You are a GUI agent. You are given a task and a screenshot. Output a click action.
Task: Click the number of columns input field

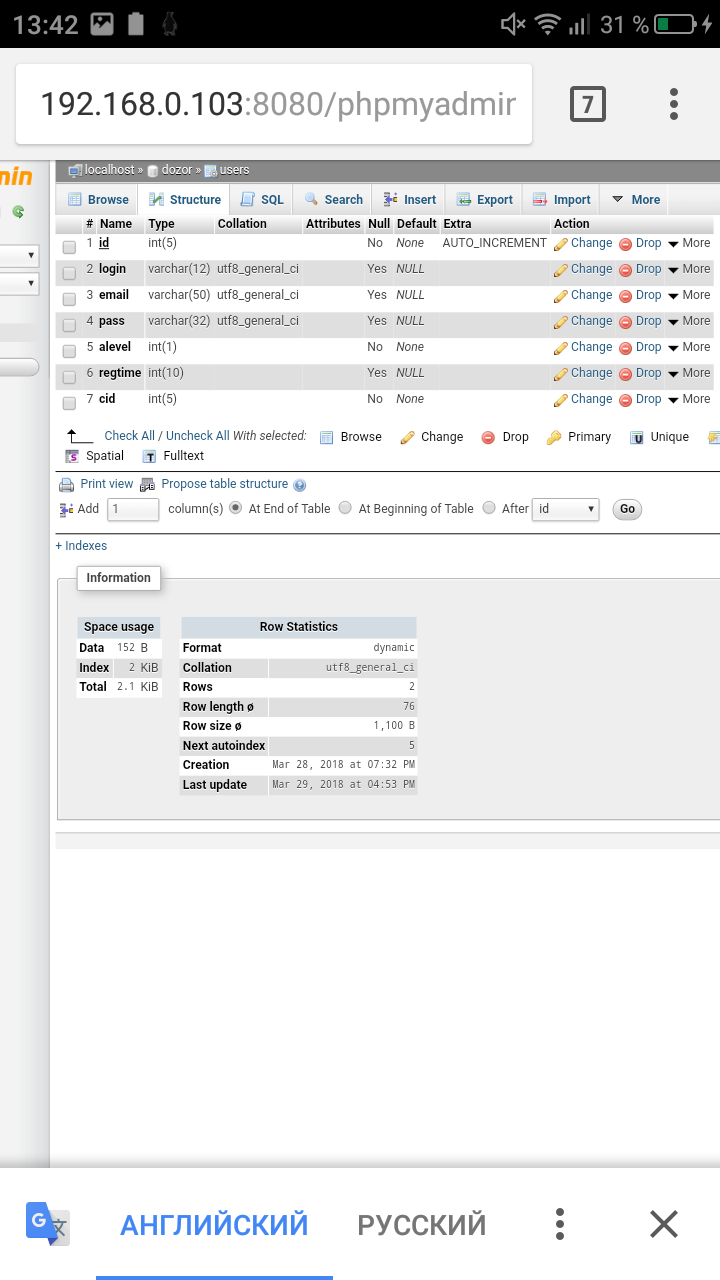pyautogui.click(x=132, y=509)
